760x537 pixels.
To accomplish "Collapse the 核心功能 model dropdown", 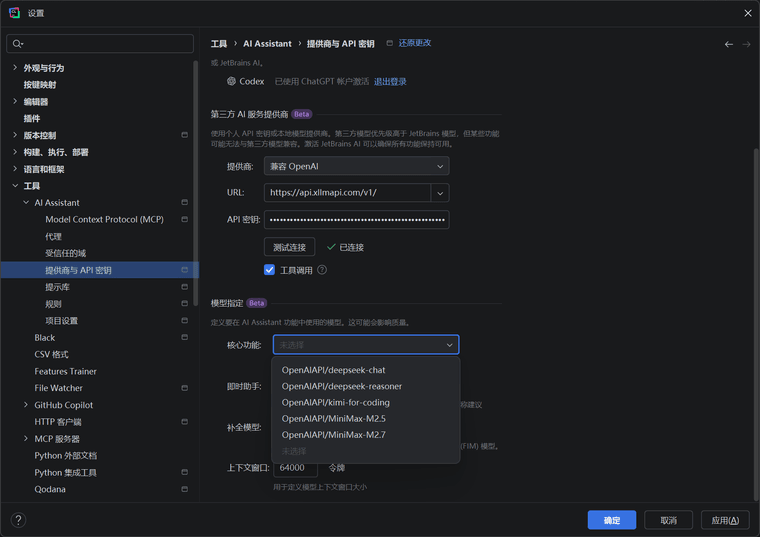I will 449,345.
